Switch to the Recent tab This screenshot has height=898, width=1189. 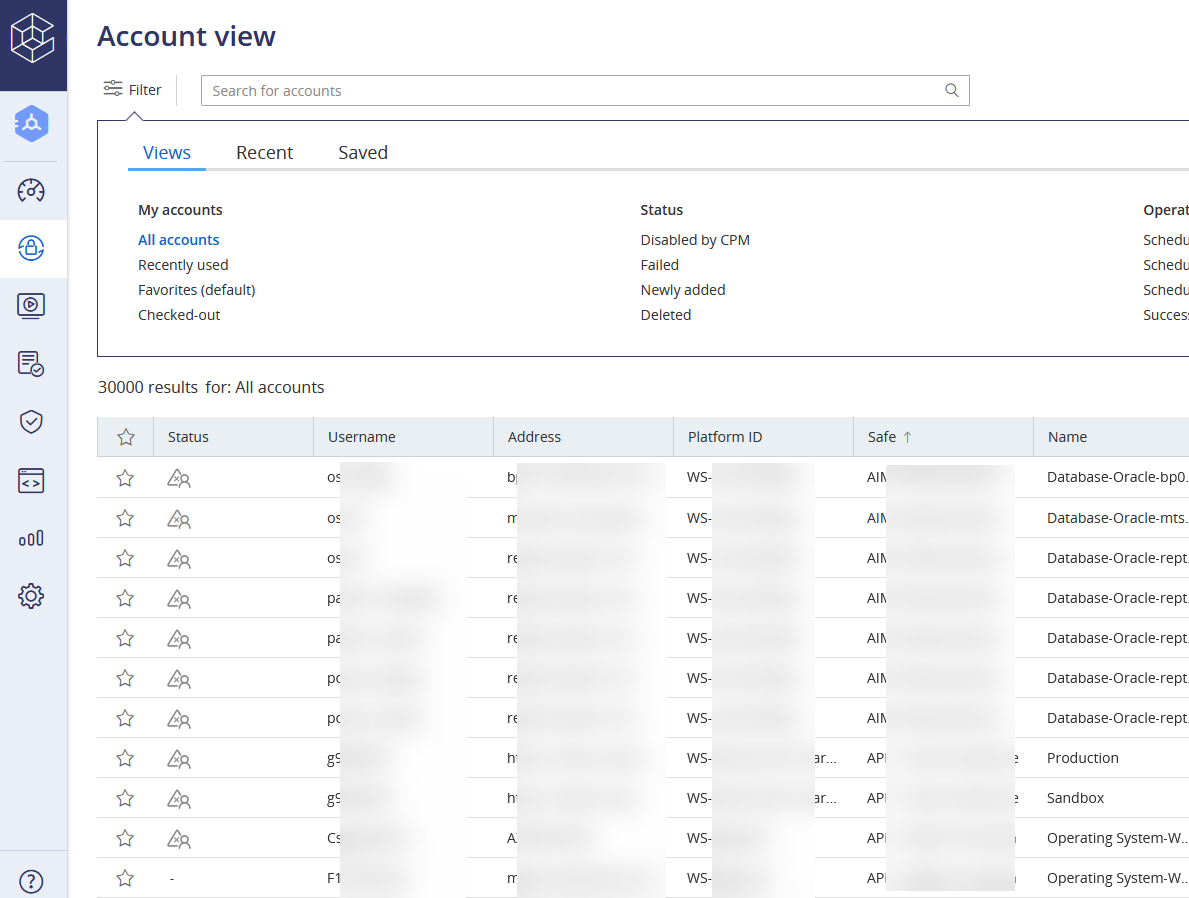(264, 152)
